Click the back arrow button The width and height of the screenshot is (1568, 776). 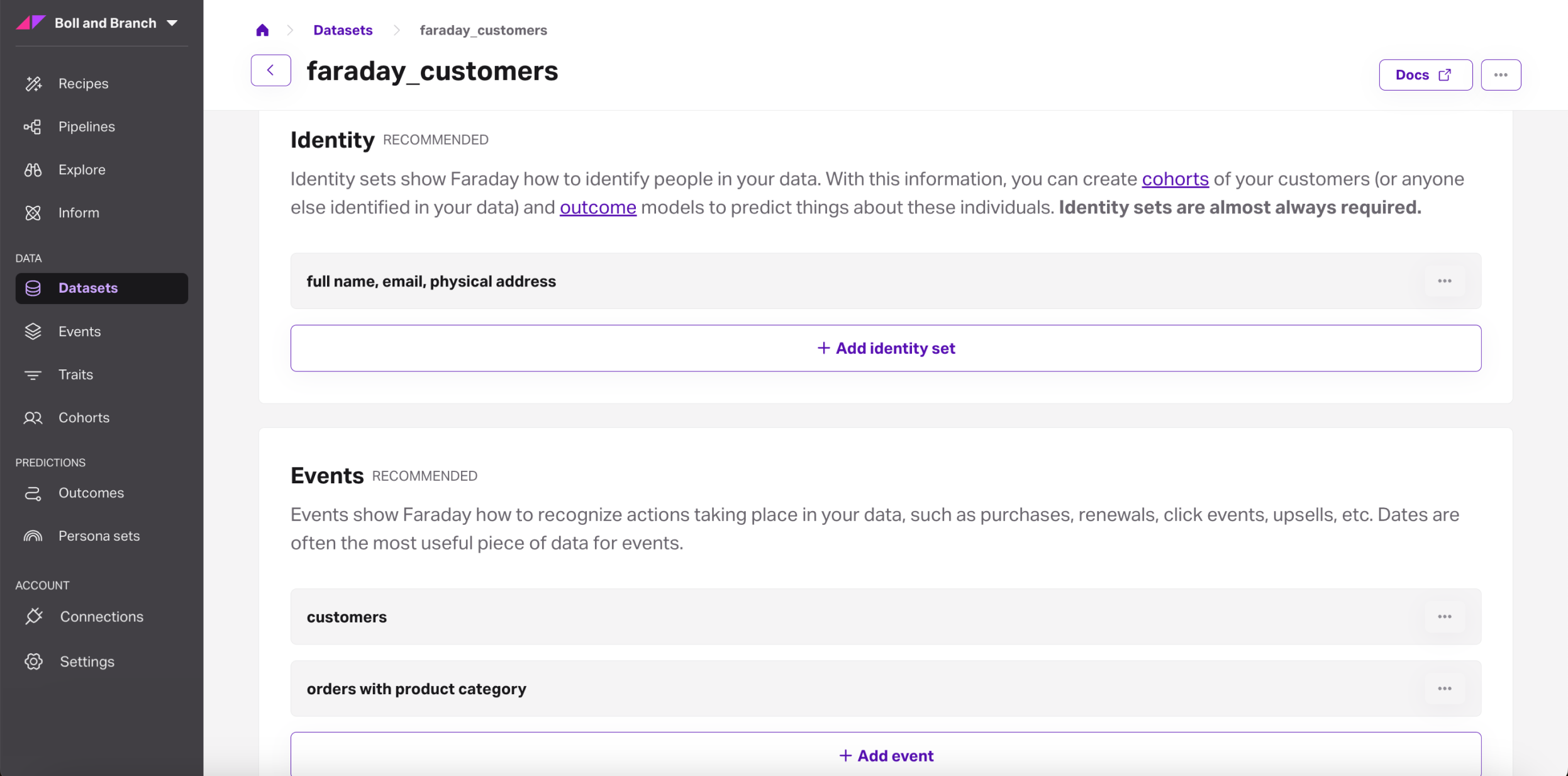(270, 70)
